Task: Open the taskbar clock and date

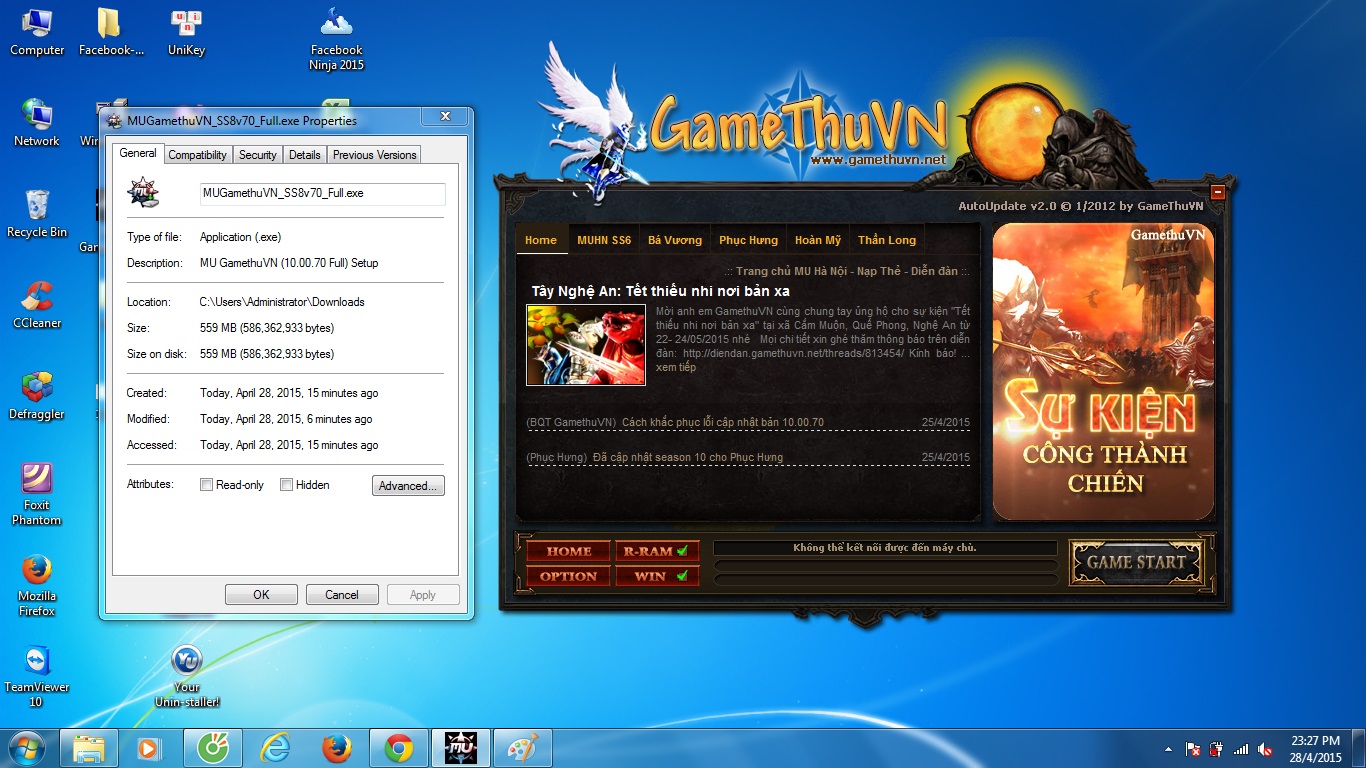Action: pos(1316,749)
